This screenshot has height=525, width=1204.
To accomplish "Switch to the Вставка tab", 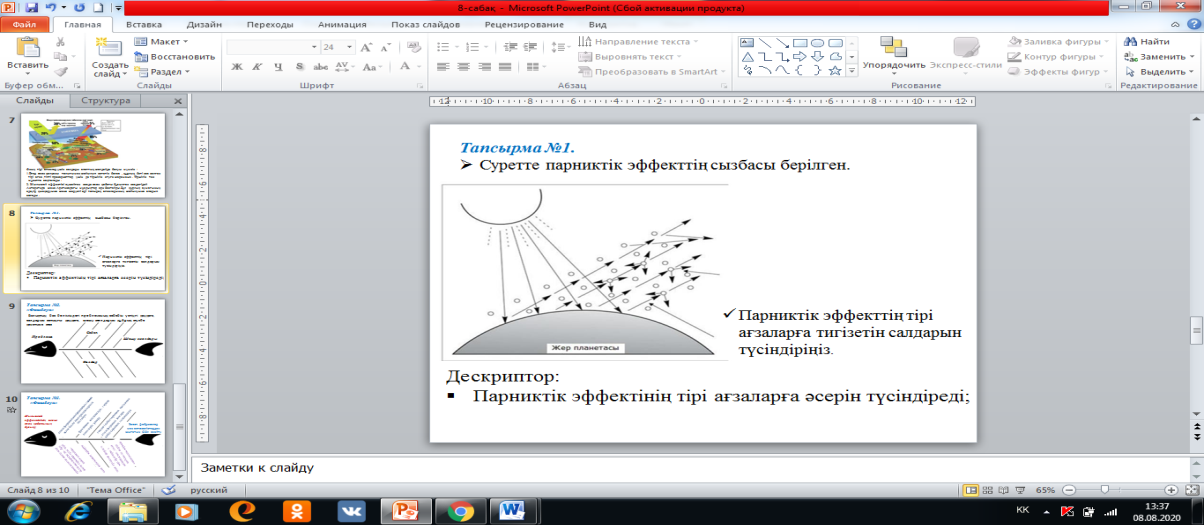I will pyautogui.click(x=143, y=23).
